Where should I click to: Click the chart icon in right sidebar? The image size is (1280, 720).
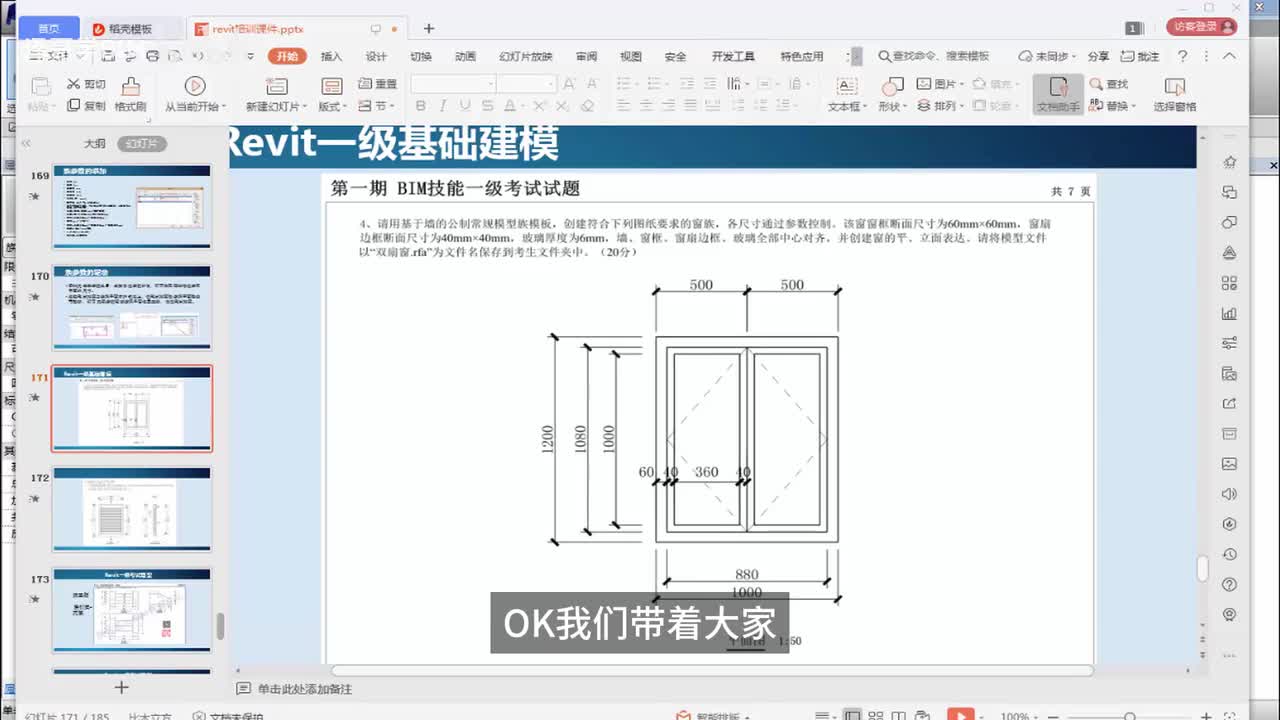coord(1229,313)
